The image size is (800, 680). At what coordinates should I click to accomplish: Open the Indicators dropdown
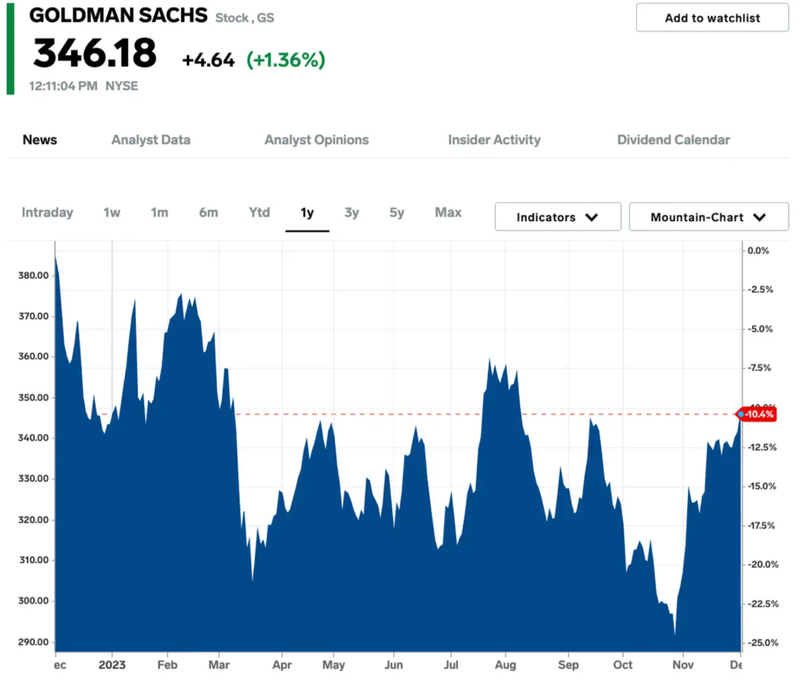coord(558,217)
